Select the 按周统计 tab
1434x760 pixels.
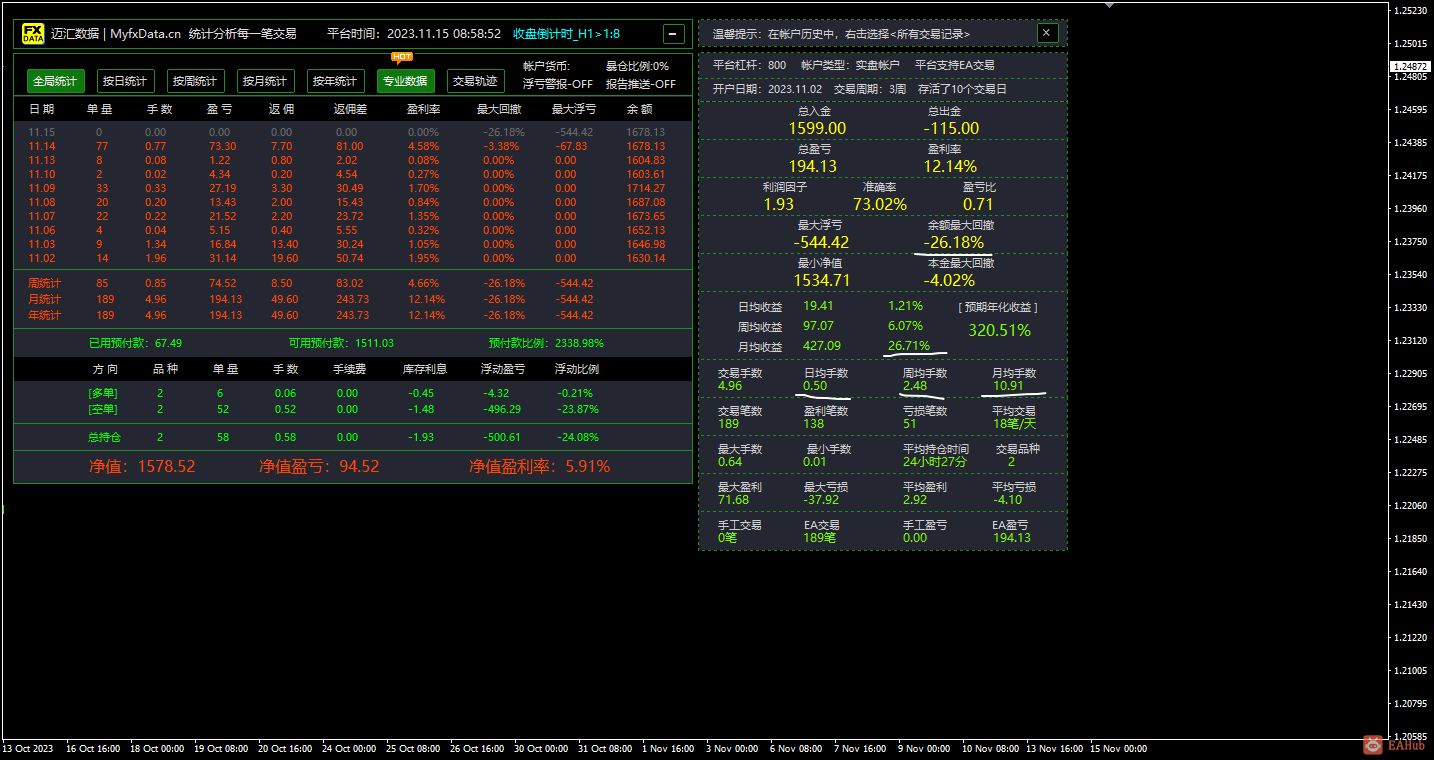[x=195, y=81]
